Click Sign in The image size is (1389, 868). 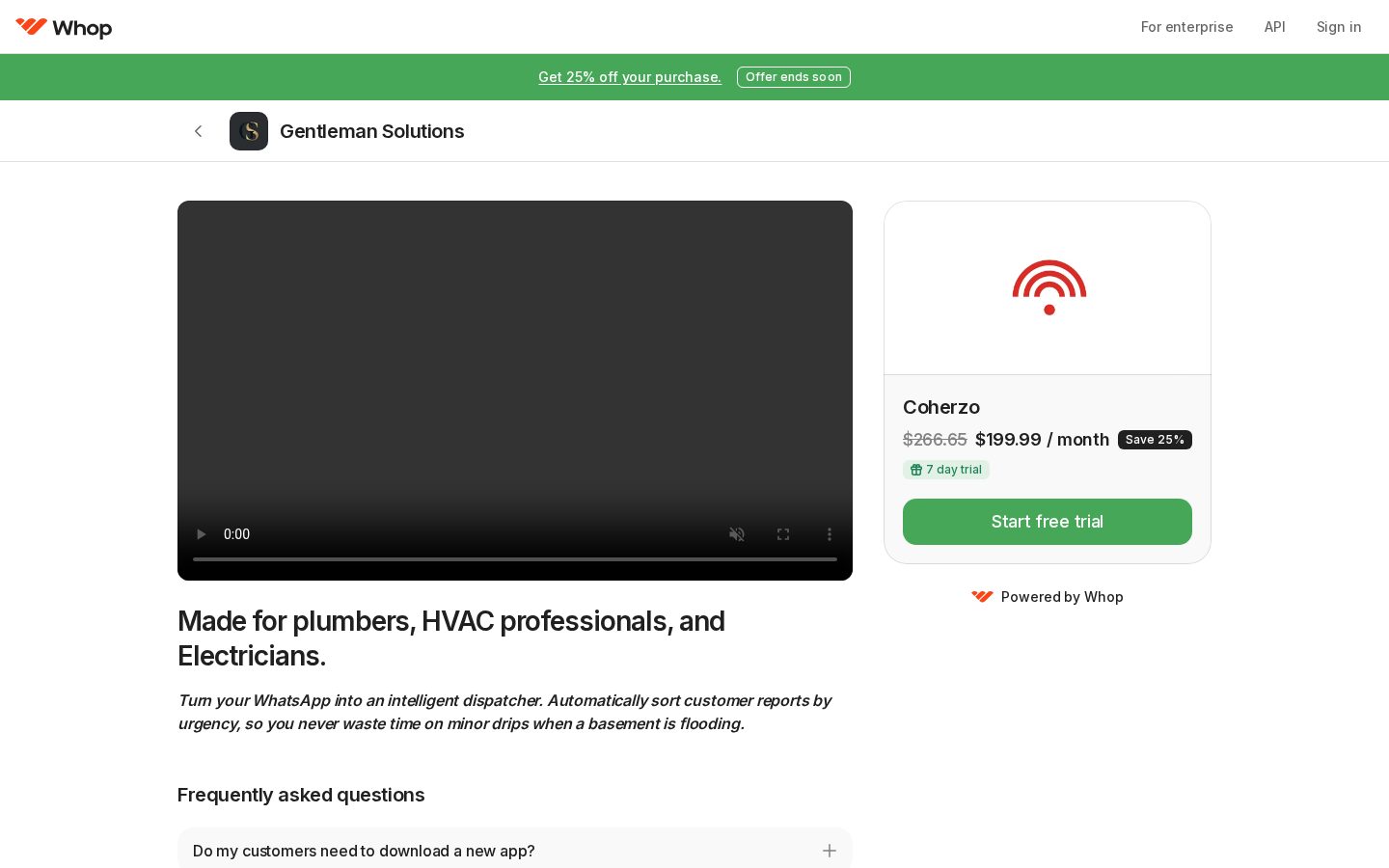[1339, 27]
